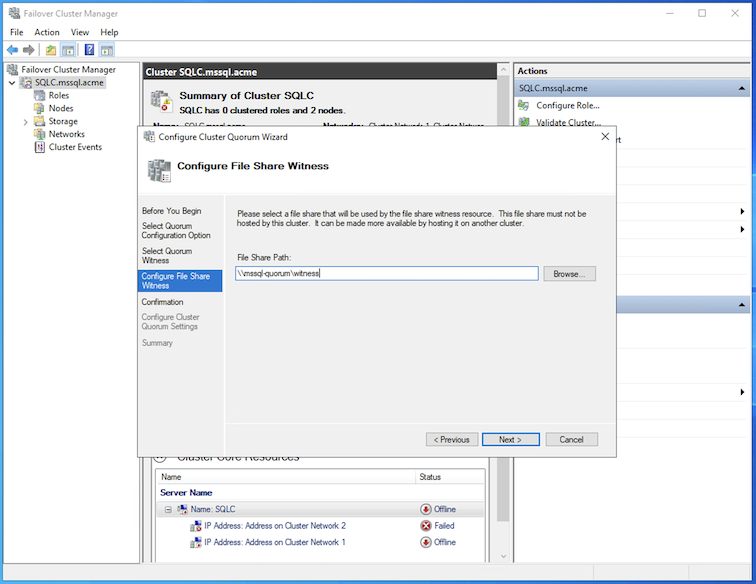The image size is (756, 584).
Task: Open the Storage tree node
Action: [63, 121]
